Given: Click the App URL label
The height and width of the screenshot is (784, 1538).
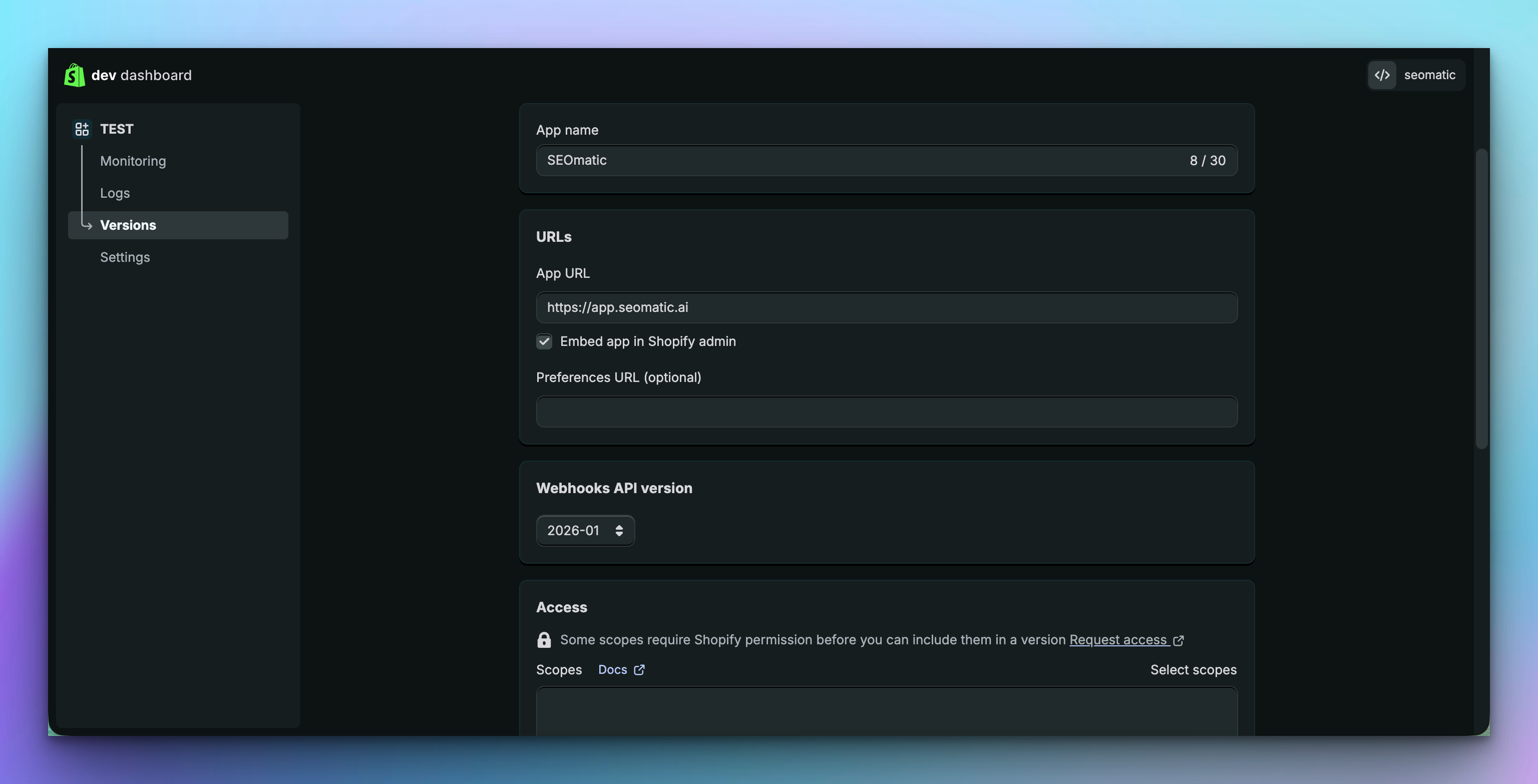Looking at the screenshot, I should click(x=563, y=273).
